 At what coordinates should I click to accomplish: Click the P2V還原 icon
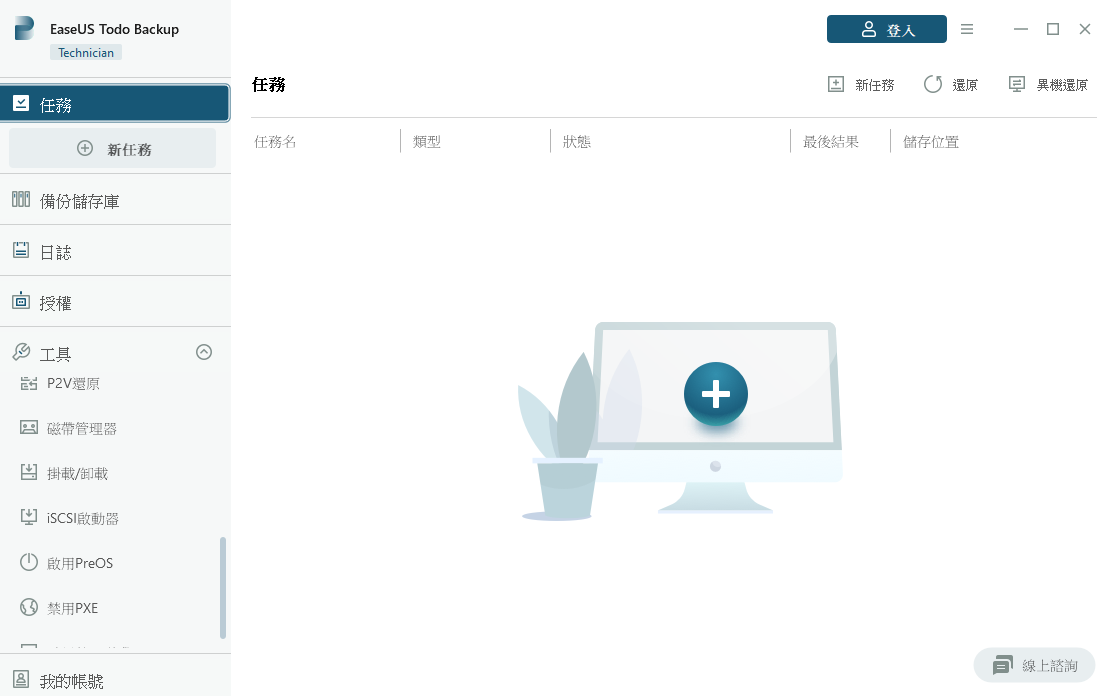point(29,384)
